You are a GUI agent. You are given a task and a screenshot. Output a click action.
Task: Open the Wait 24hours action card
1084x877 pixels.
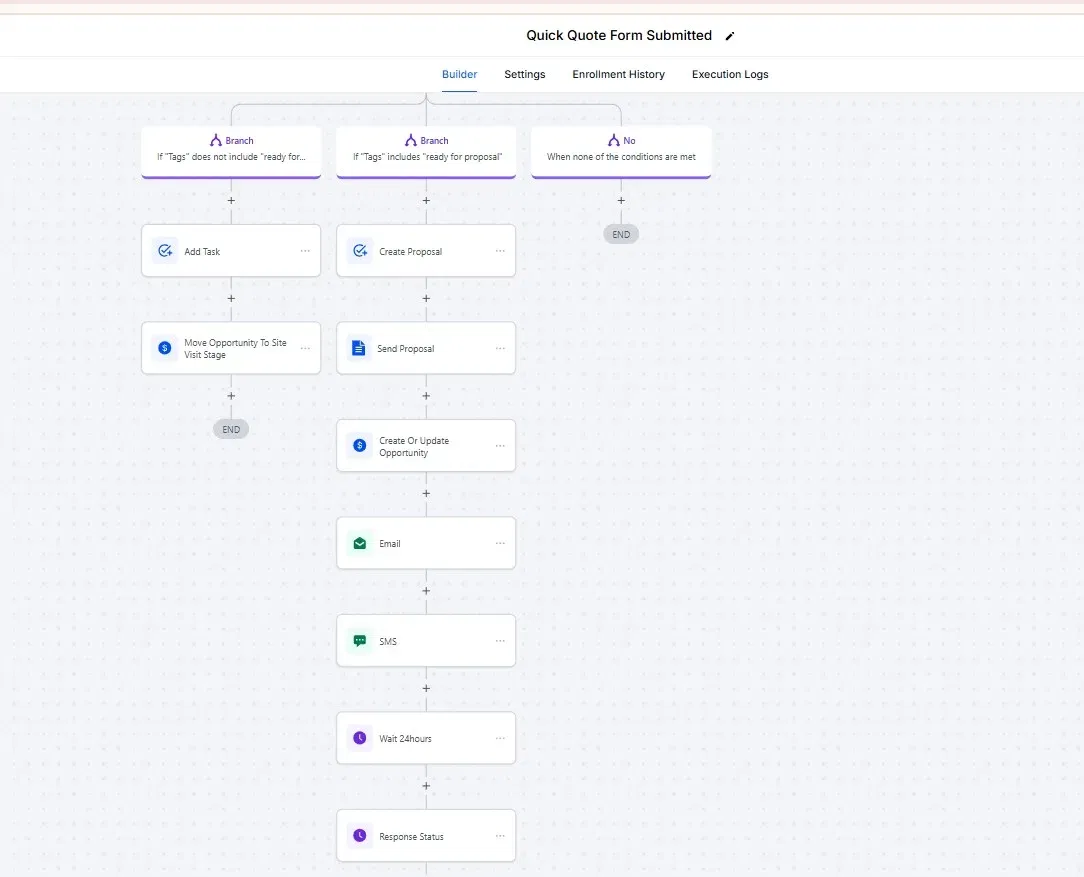[x=426, y=738]
